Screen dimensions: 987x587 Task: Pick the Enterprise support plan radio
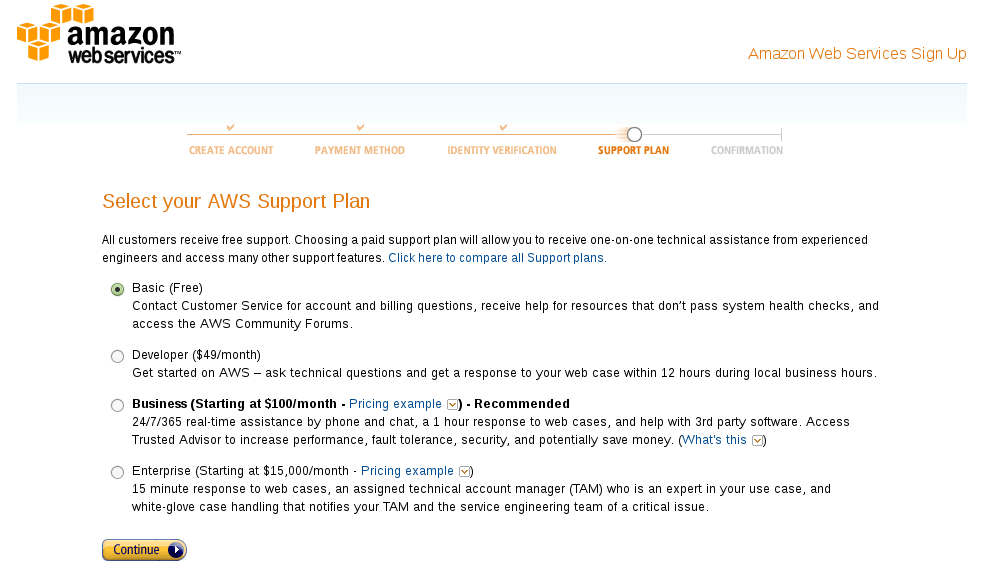point(118,472)
